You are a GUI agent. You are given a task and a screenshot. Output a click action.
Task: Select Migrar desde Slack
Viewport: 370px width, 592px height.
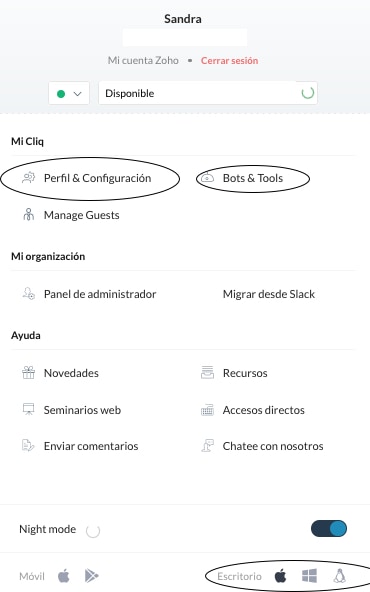[x=269, y=294]
